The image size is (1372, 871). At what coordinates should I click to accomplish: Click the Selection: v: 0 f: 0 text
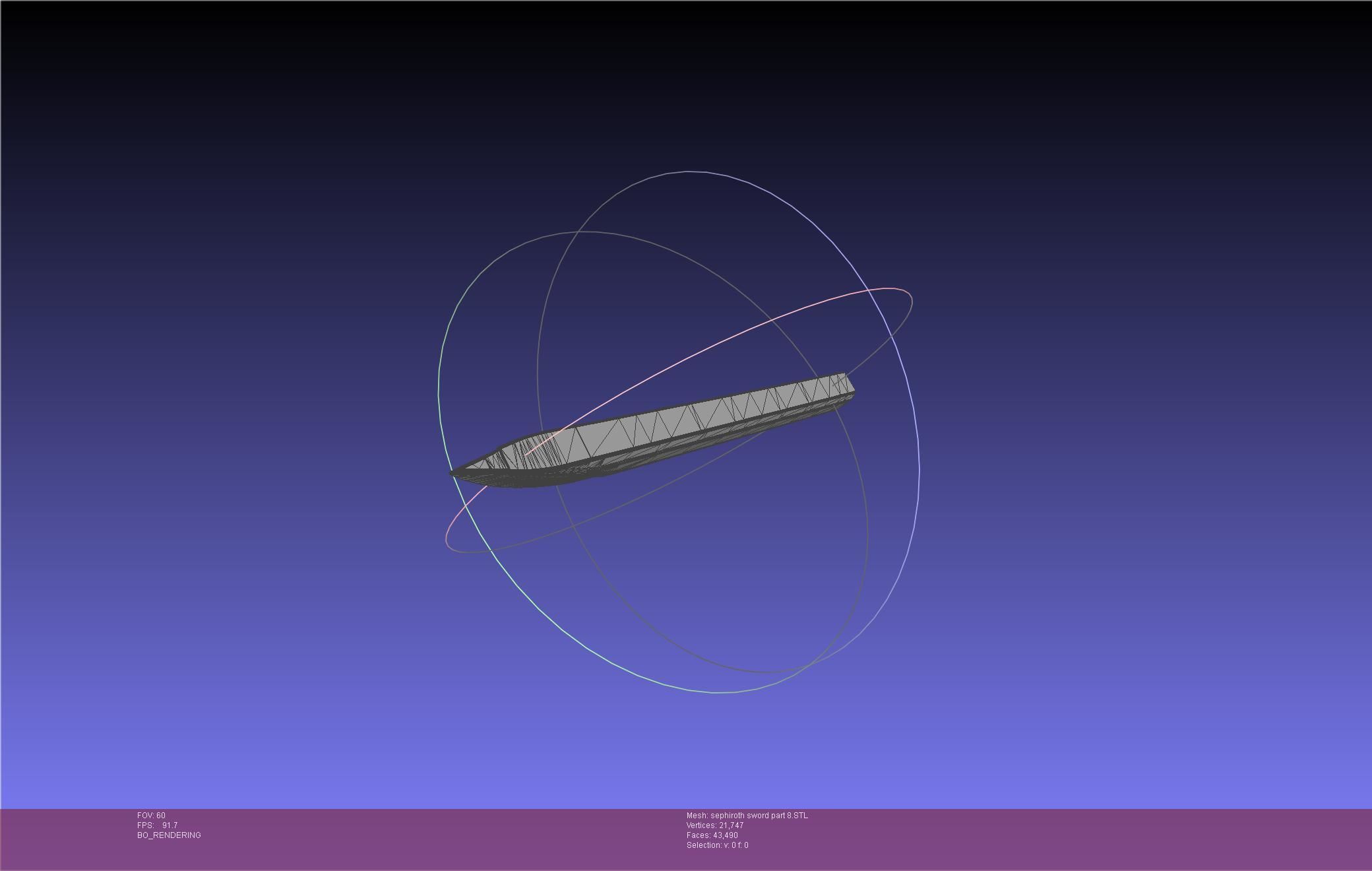[x=717, y=845]
